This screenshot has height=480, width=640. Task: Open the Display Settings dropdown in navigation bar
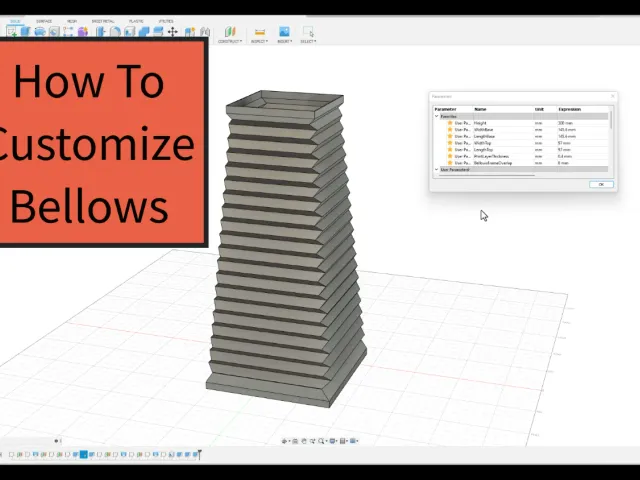tap(334, 441)
